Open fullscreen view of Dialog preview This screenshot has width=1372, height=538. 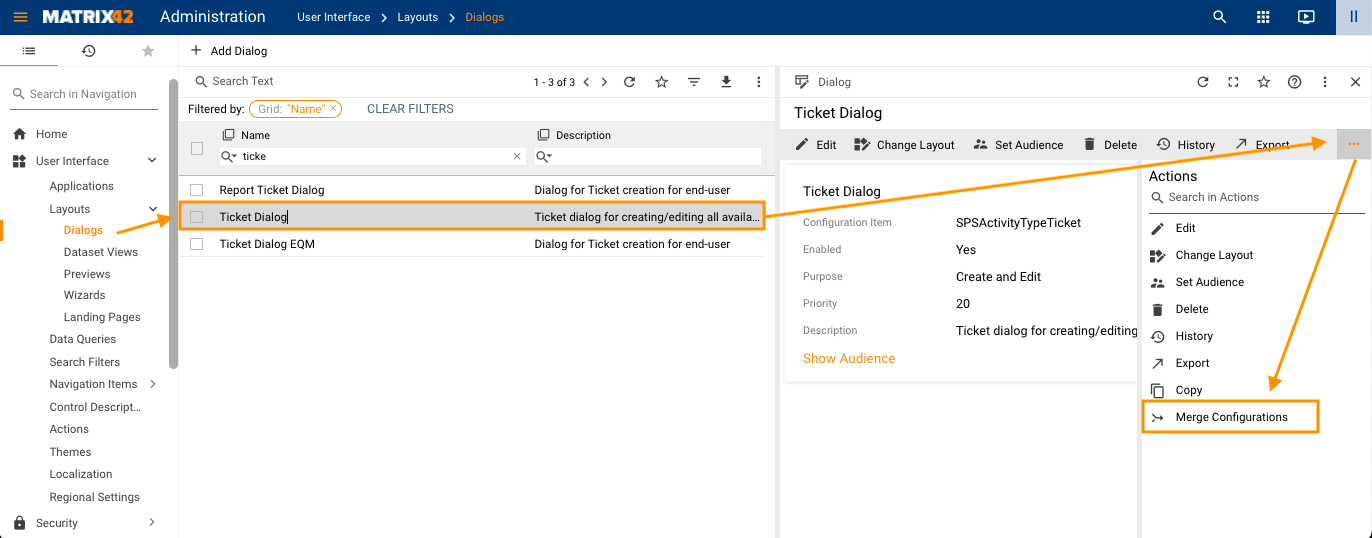pos(1233,82)
